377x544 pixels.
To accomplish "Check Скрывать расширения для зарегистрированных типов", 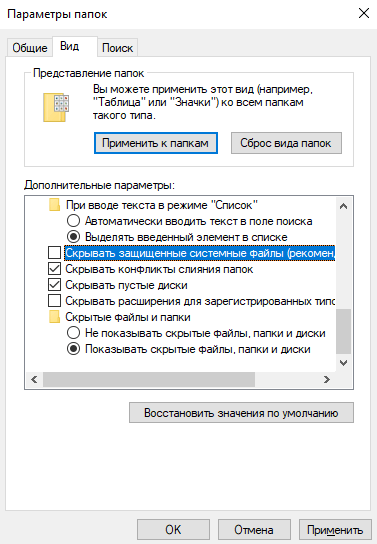I will (x=54, y=301).
